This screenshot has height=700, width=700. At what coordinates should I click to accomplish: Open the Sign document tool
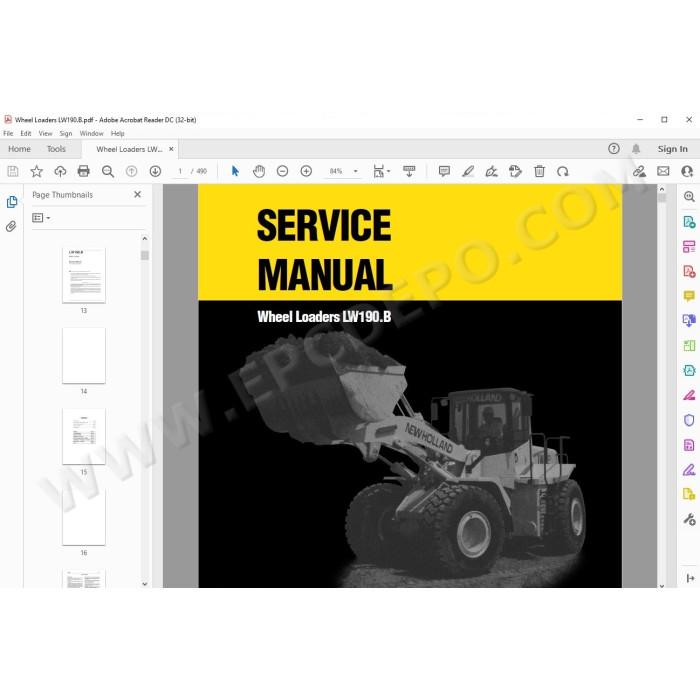click(492, 171)
